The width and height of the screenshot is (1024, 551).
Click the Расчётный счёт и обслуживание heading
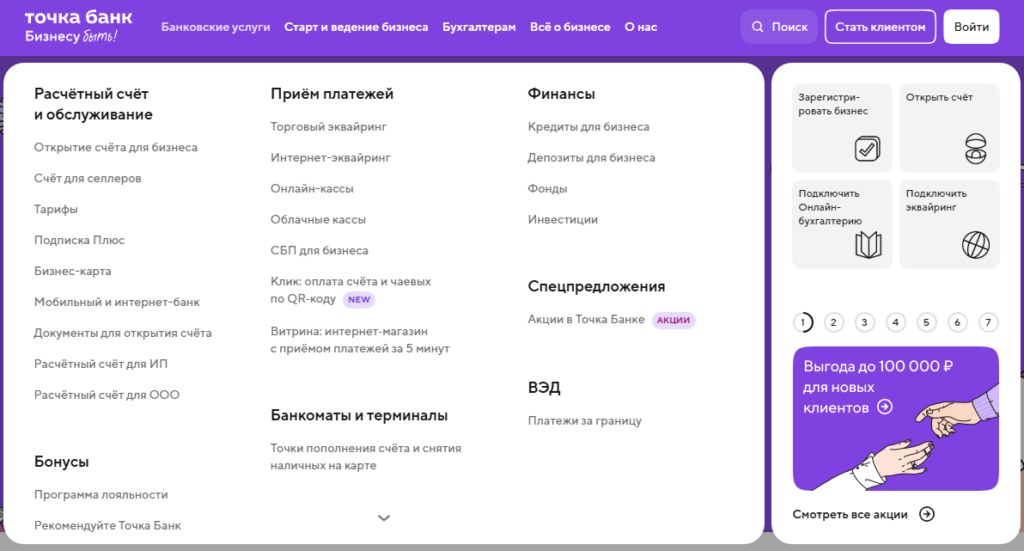tap(93, 104)
